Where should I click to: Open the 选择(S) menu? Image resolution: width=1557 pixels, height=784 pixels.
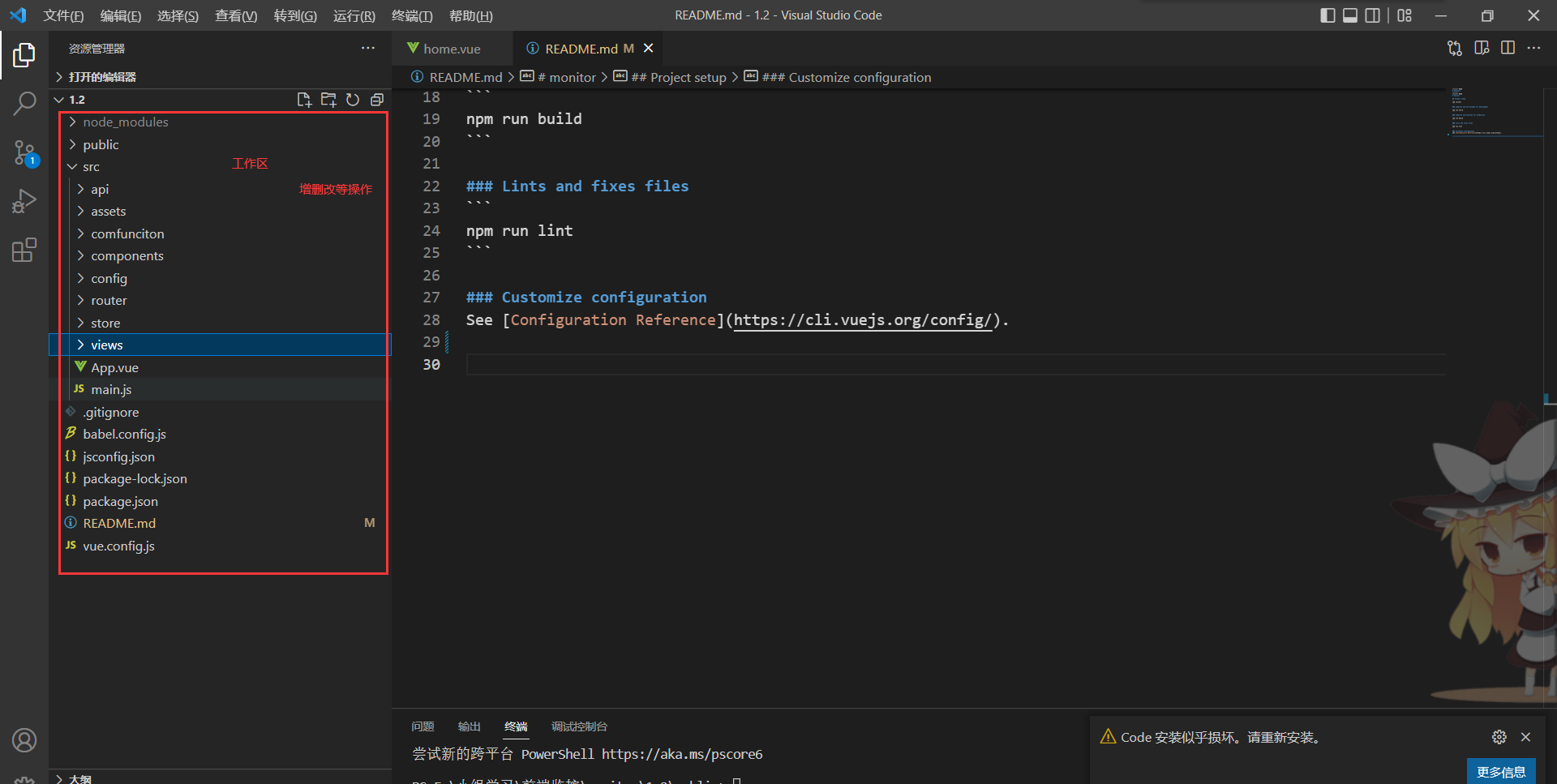178,15
